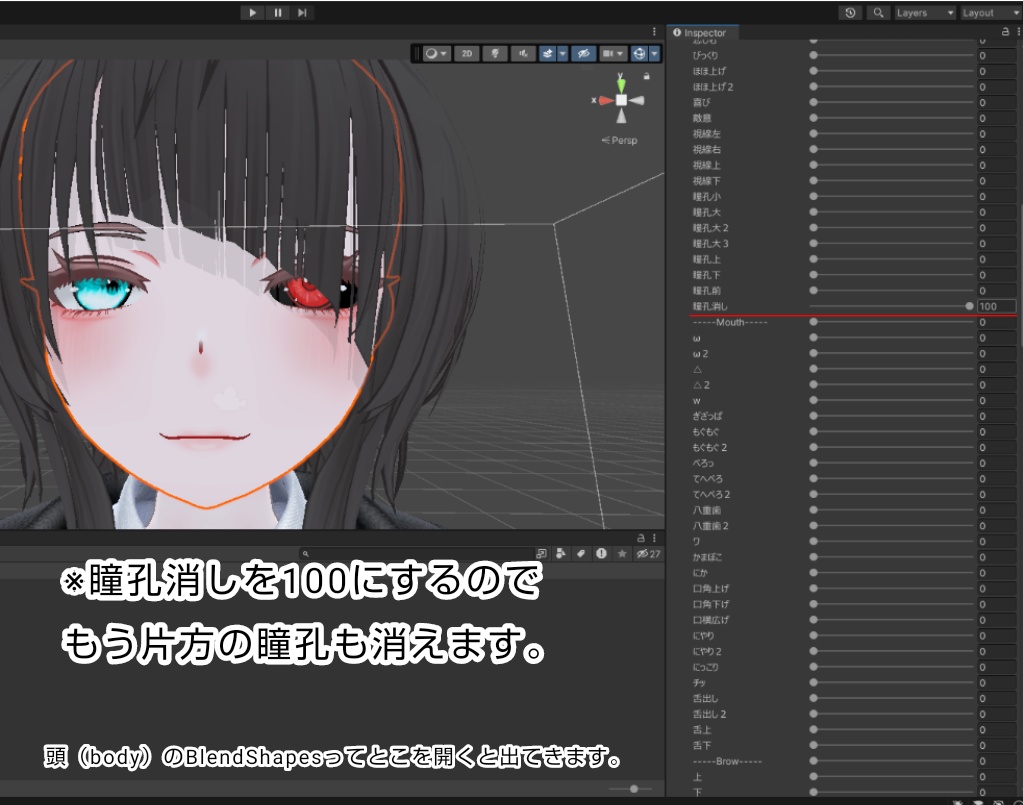Select the -----Mouth----- separator label
1023x805 pixels.
pos(729,322)
